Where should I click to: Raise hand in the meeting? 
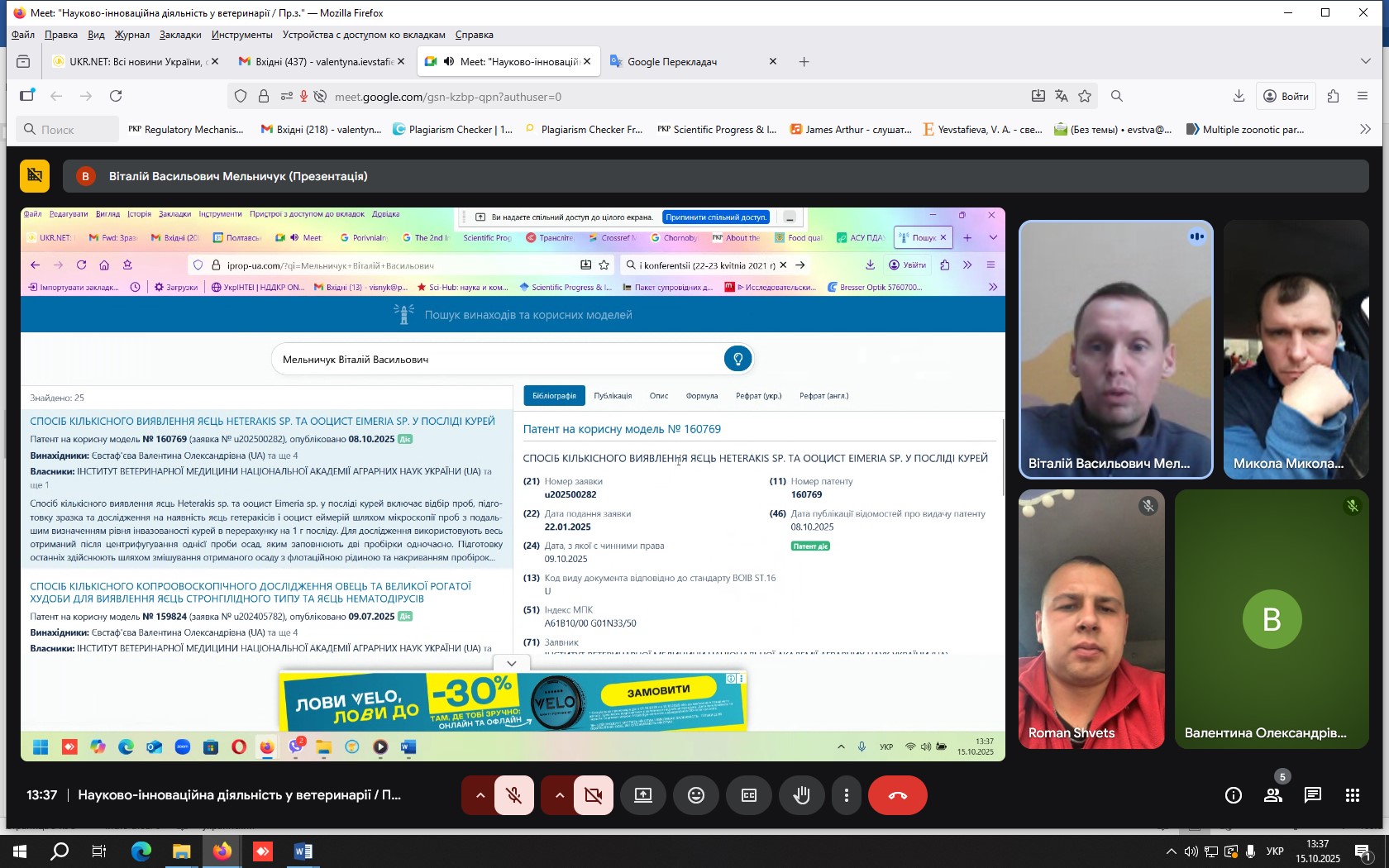pos(801,795)
